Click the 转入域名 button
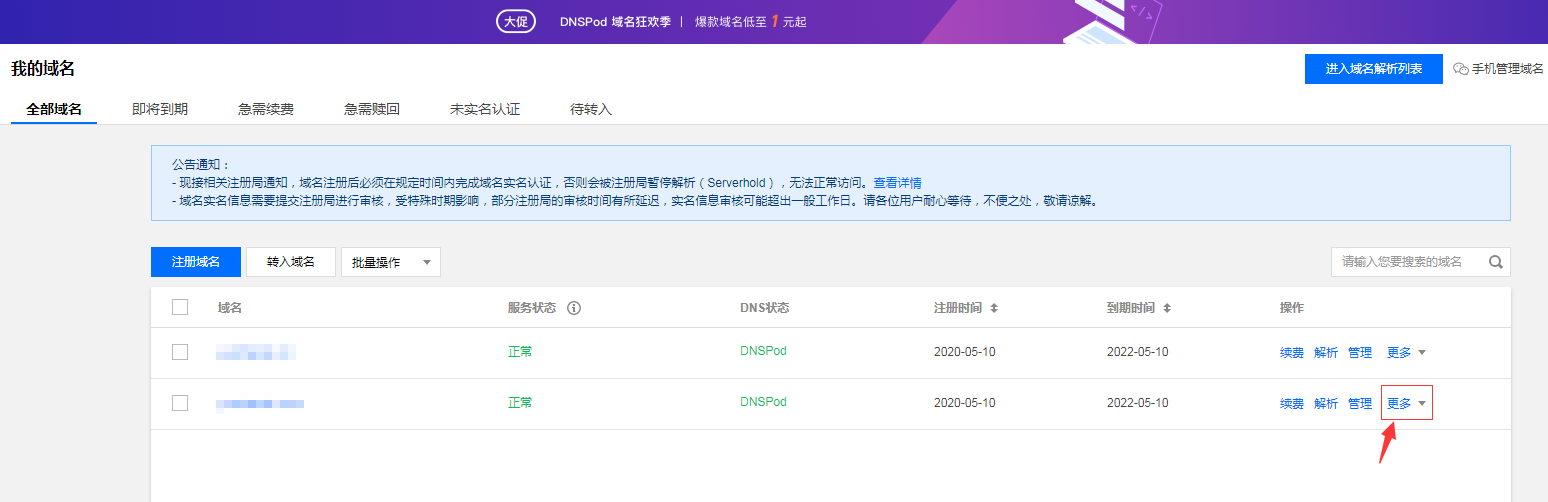The width and height of the screenshot is (1548, 502). 291,262
